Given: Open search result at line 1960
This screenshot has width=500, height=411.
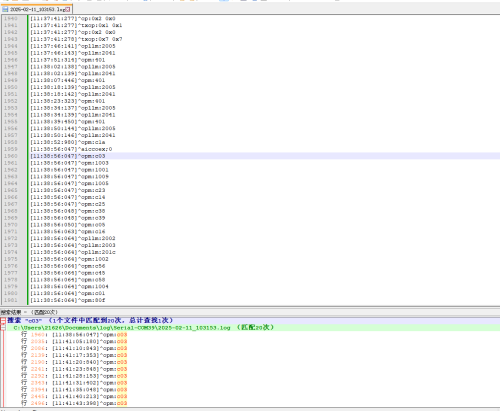Looking at the screenshot, I should 74,335.
